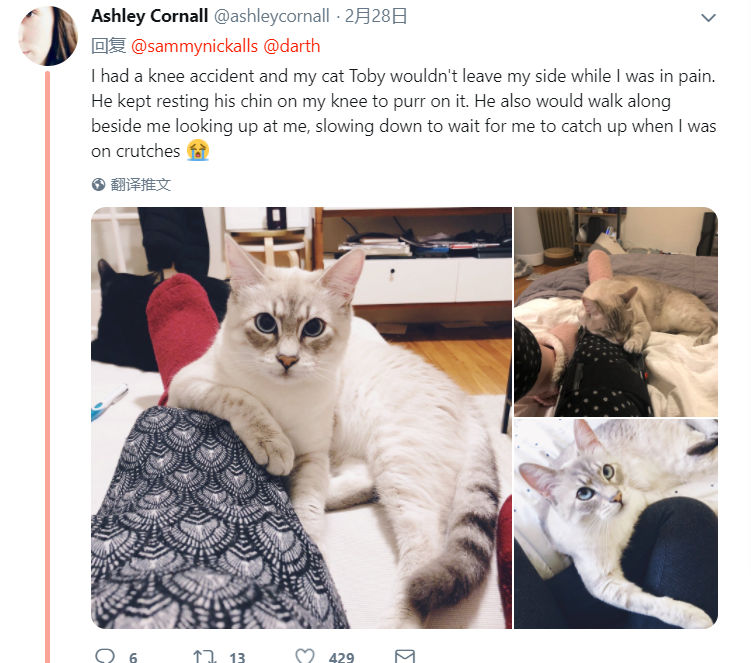
Task: Open the @ashleycornall handle link
Action: pyautogui.click(x=272, y=16)
